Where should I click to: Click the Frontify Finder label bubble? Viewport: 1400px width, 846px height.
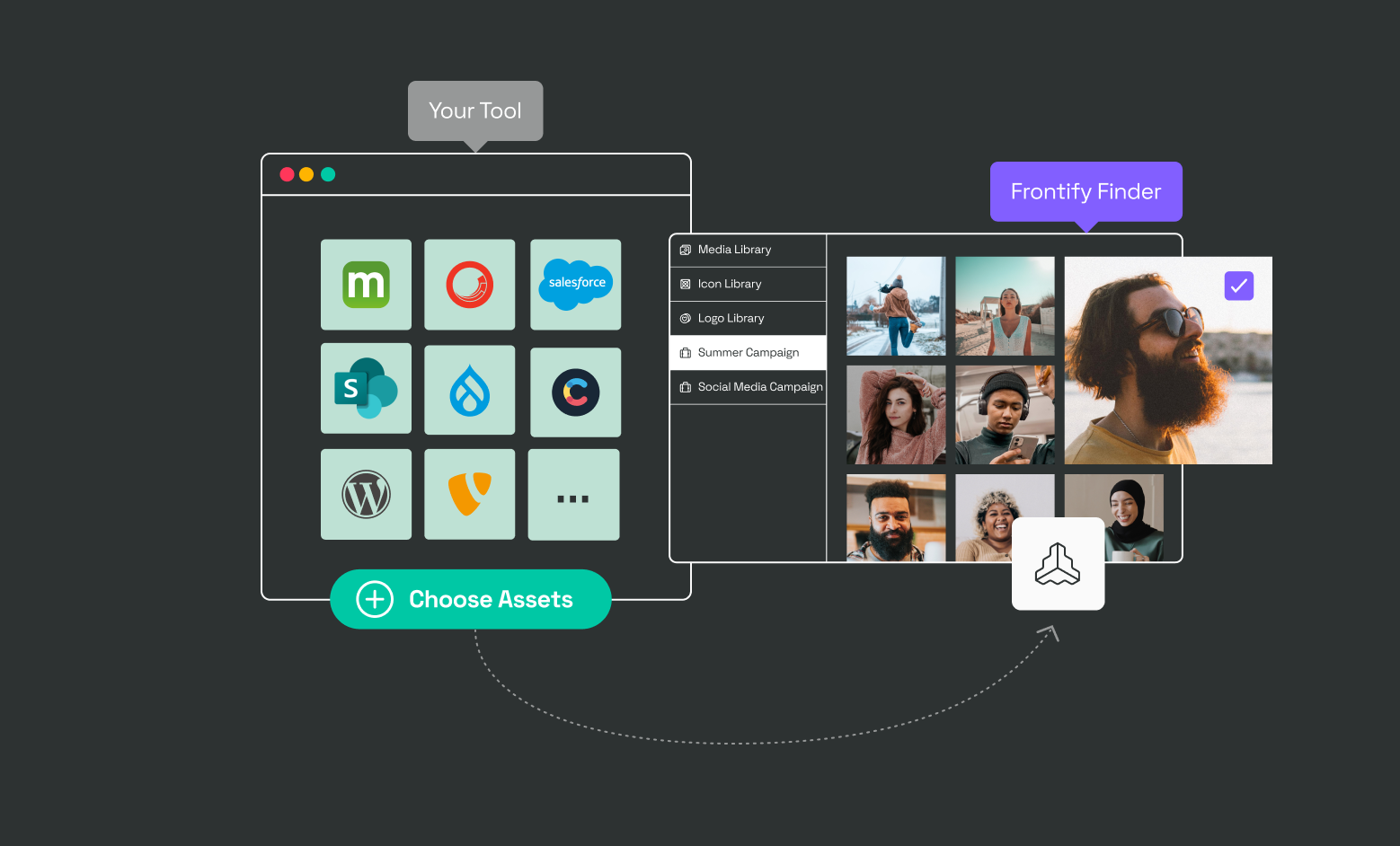click(1085, 191)
